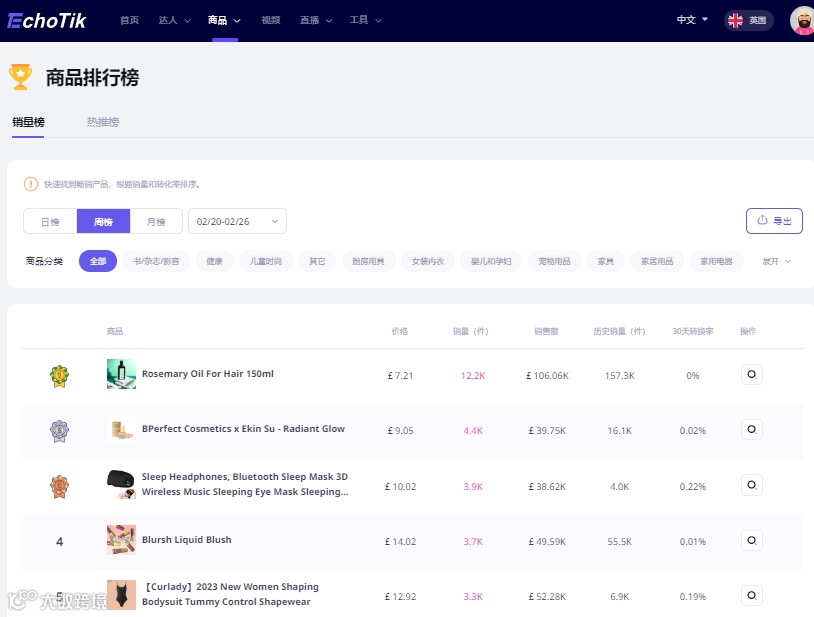Open the 02/20-02/26 date range dropdown
The height and width of the screenshot is (617, 814).
(x=237, y=222)
